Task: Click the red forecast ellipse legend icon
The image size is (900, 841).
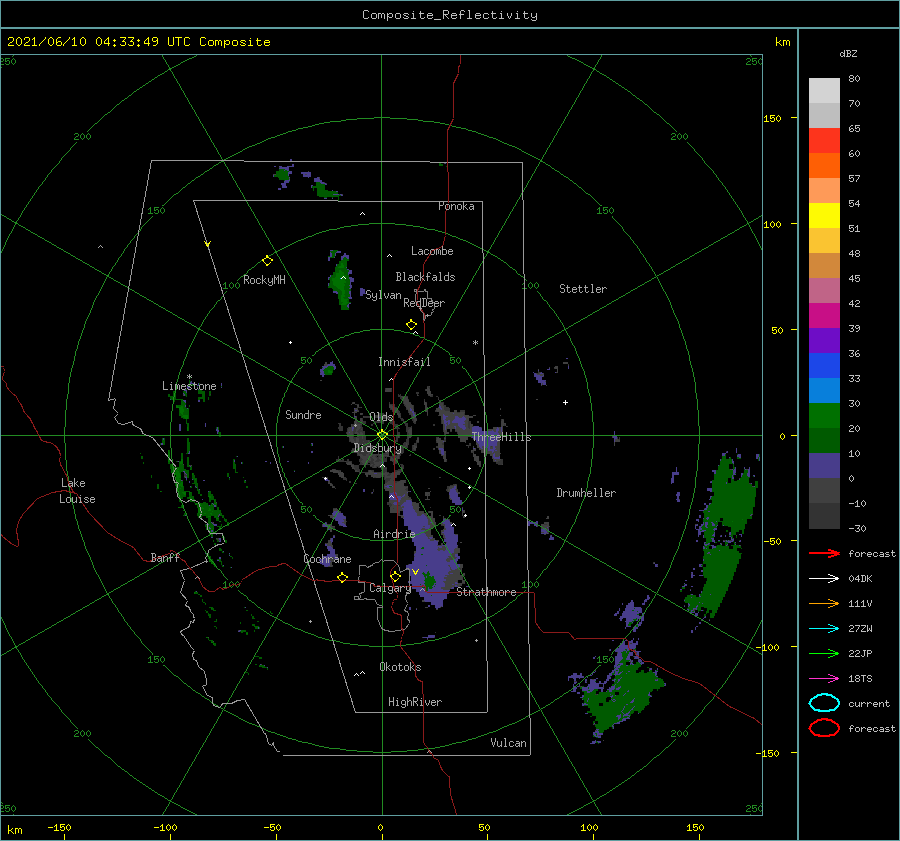Action: [824, 728]
